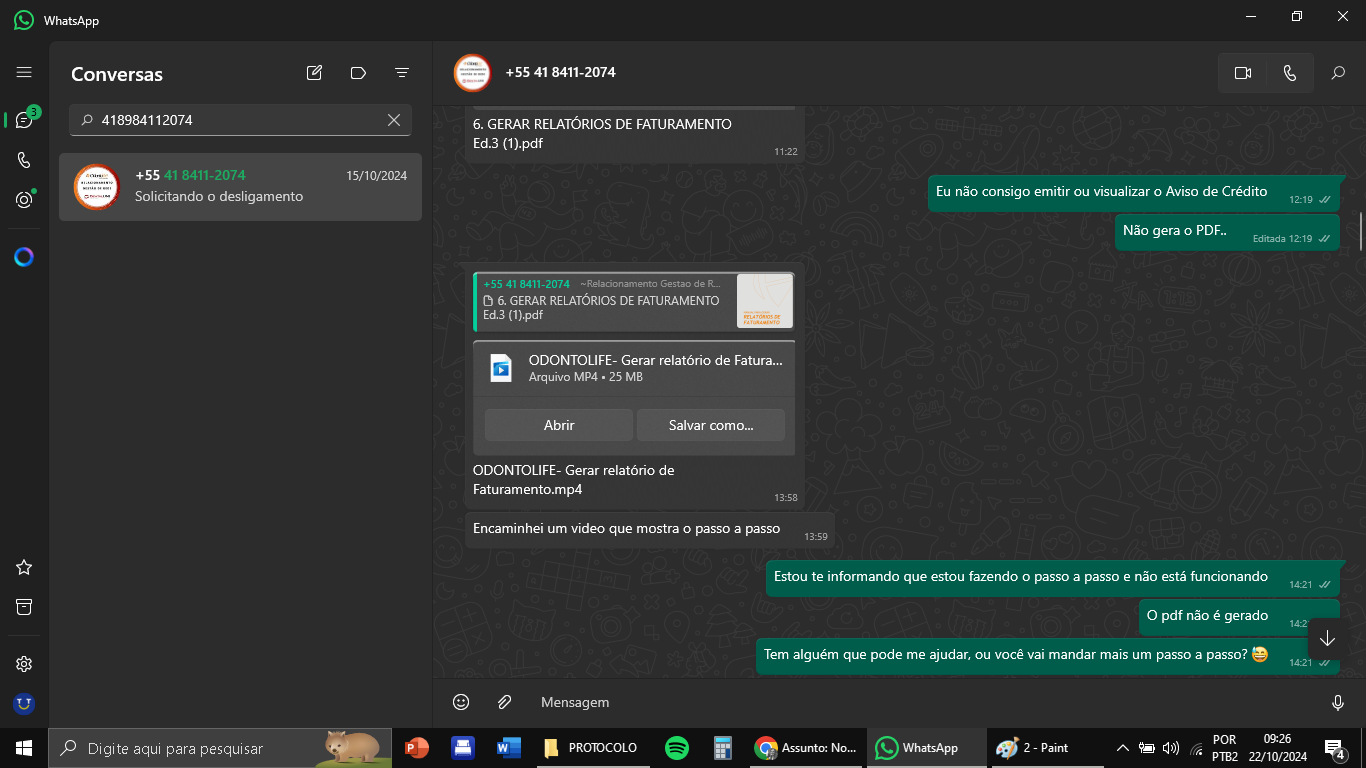Click Salvar como... for the MP4 file

710,425
